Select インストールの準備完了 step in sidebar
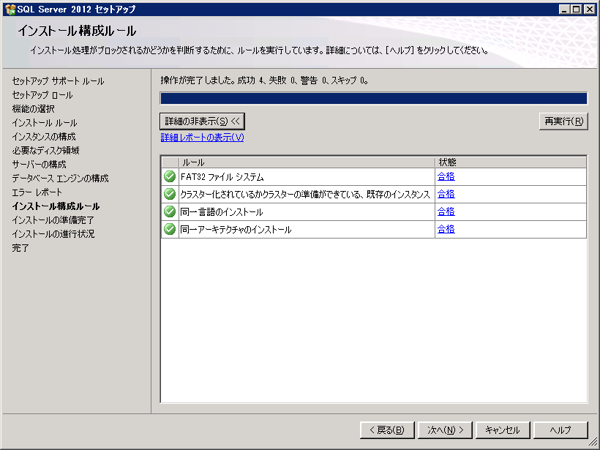The height and width of the screenshot is (450, 600). pyautogui.click(x=53, y=220)
